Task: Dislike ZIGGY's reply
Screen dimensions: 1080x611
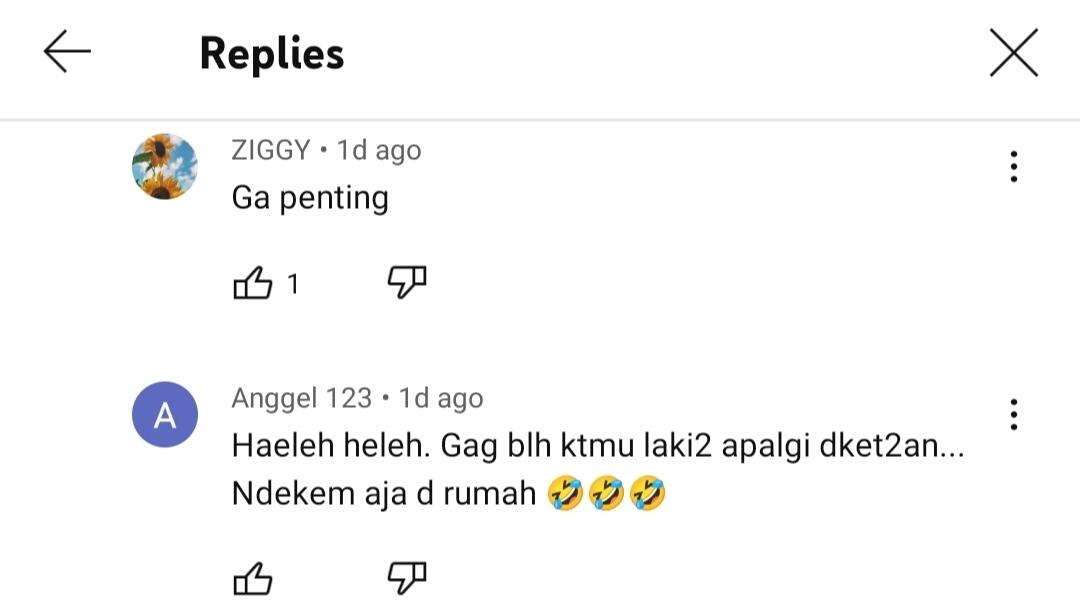Action: pos(407,281)
